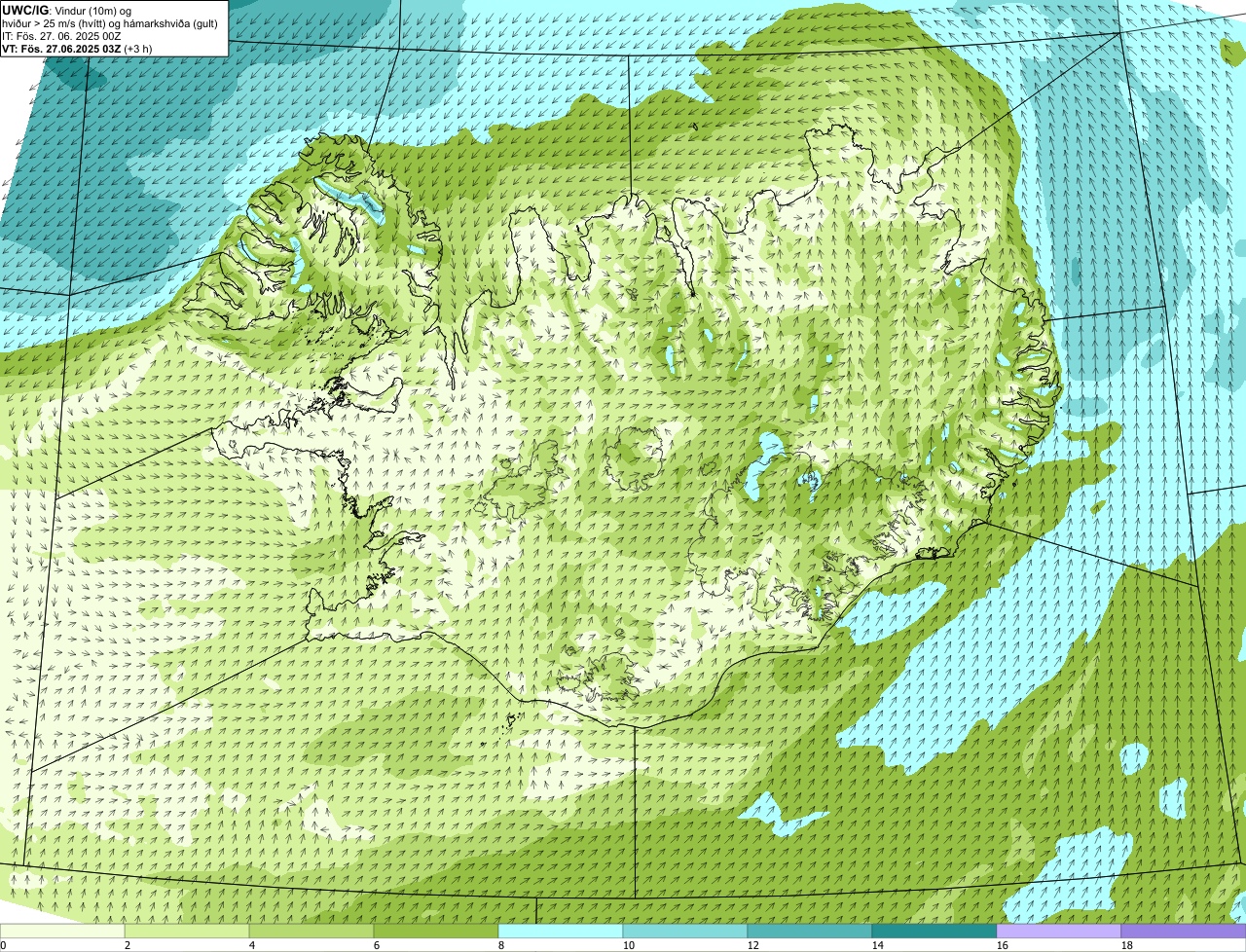Select the 'hviður > 25 m/s (hvítt)' description line
The image size is (1246, 952).
(x=109, y=23)
